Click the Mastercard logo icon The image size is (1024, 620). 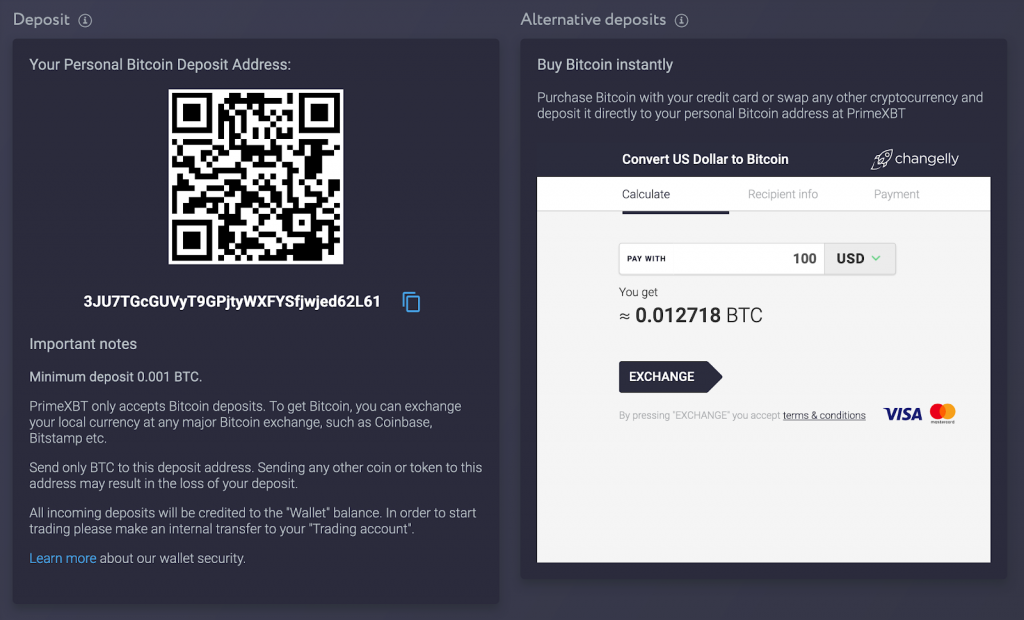[942, 413]
